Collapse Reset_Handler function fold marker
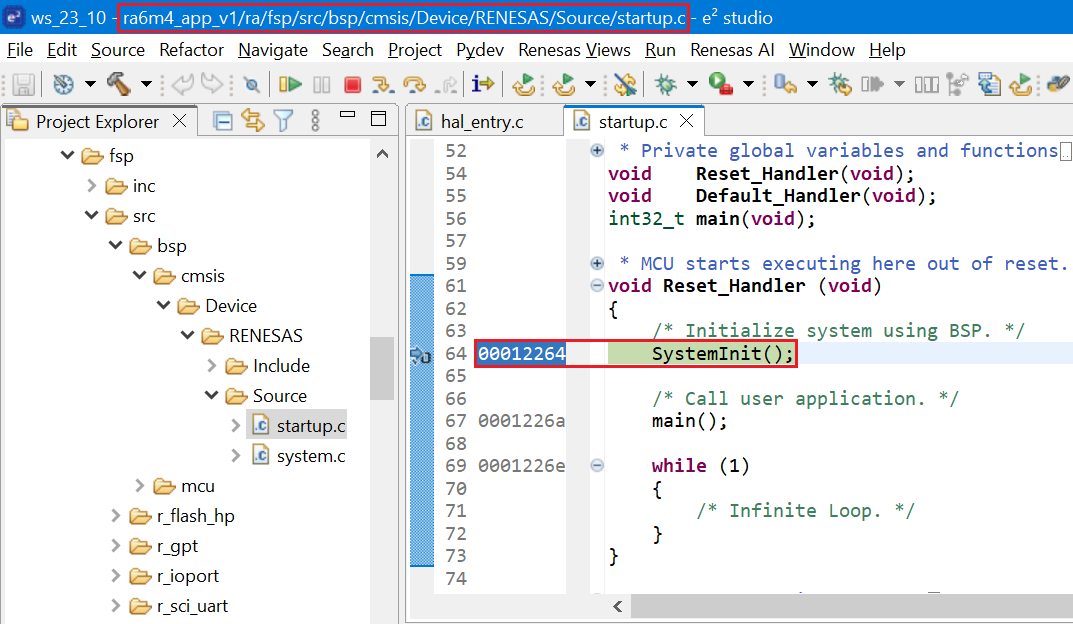This screenshot has height=624, width=1073. point(597,286)
